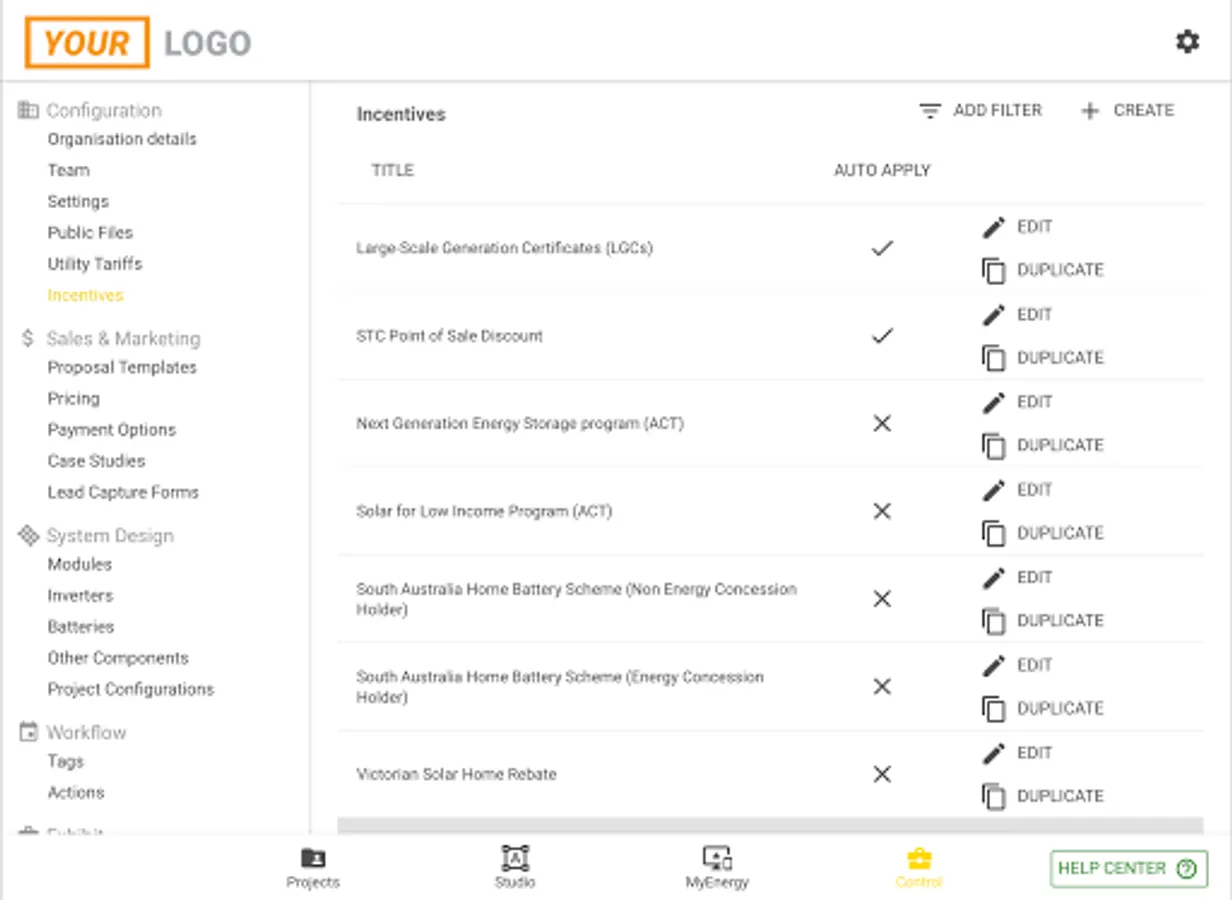Click the Control briefcase icon

click(x=919, y=858)
